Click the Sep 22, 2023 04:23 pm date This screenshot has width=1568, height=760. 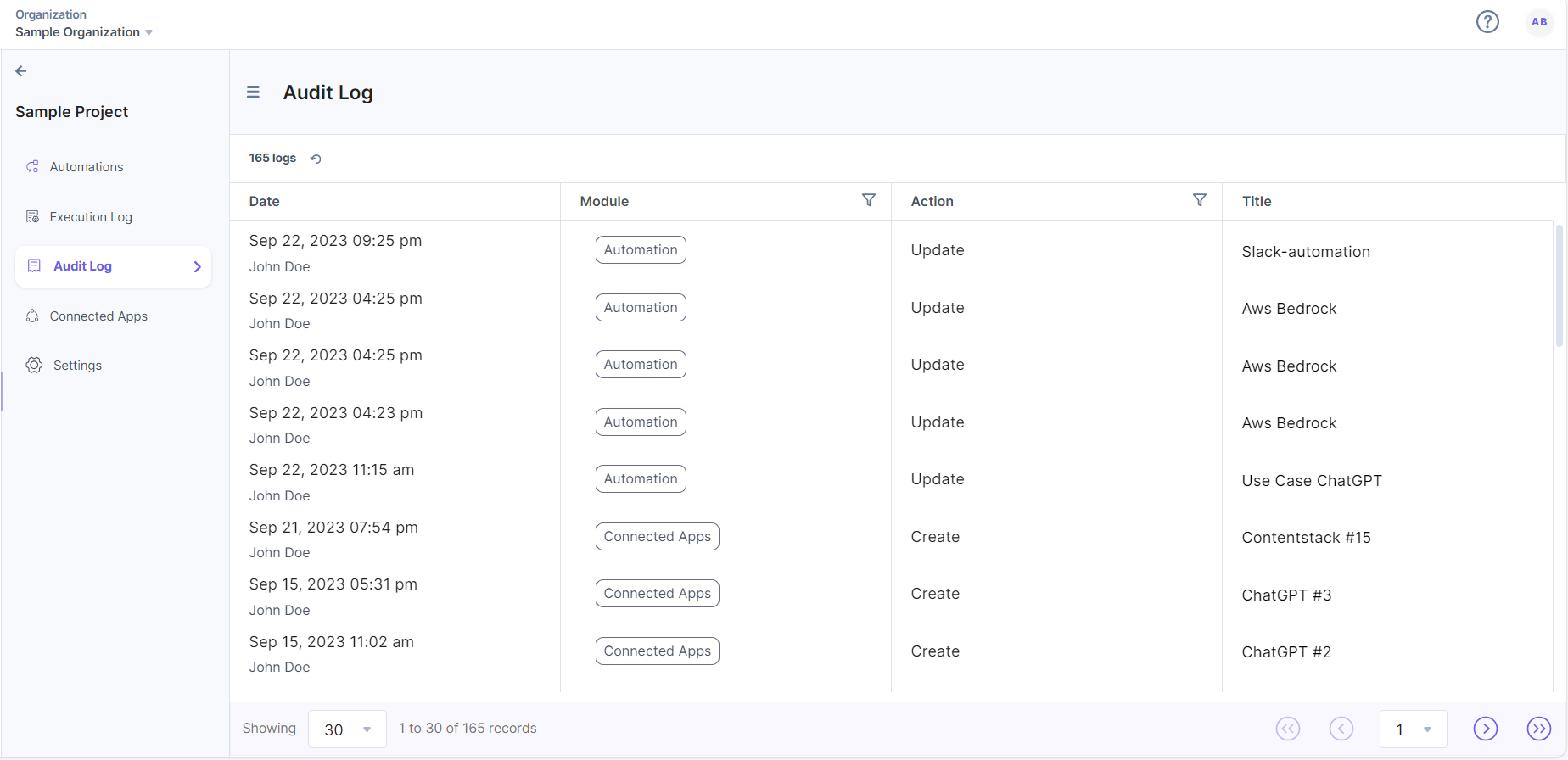point(336,413)
